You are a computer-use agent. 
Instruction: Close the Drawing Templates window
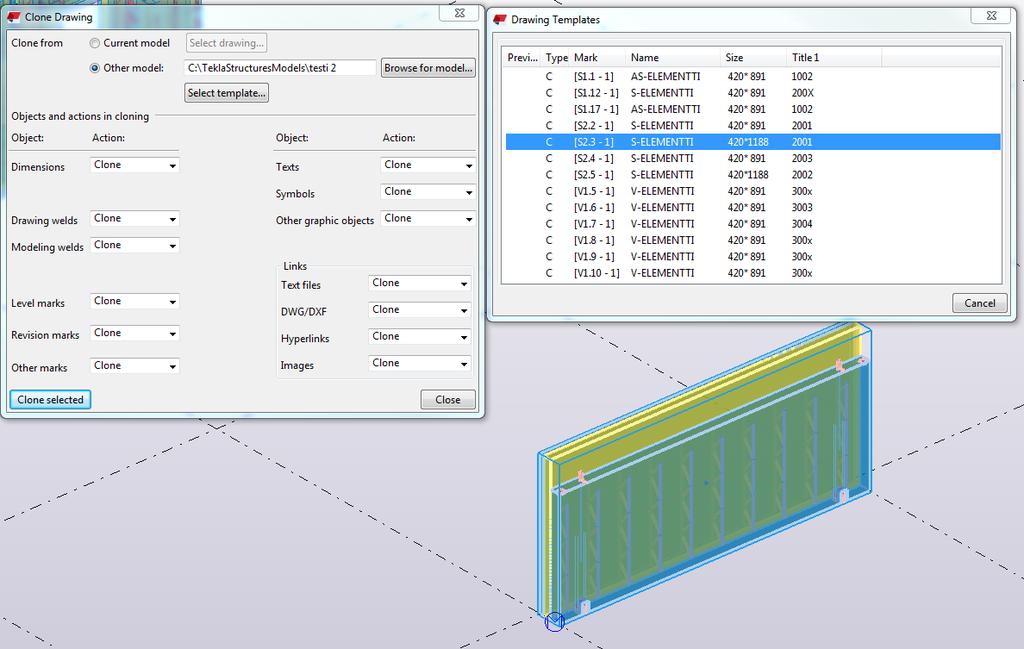coord(991,15)
